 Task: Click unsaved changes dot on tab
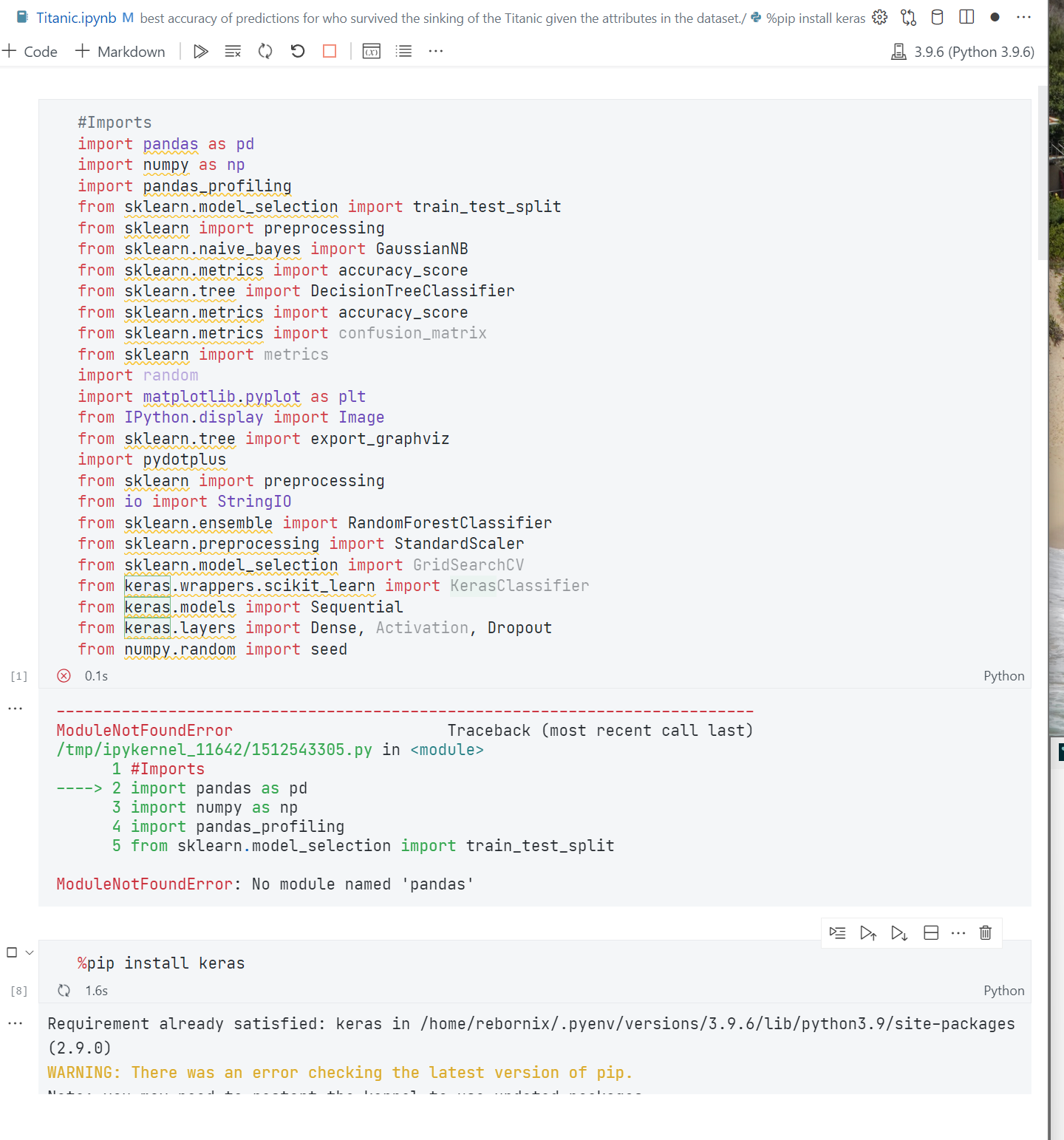point(995,17)
